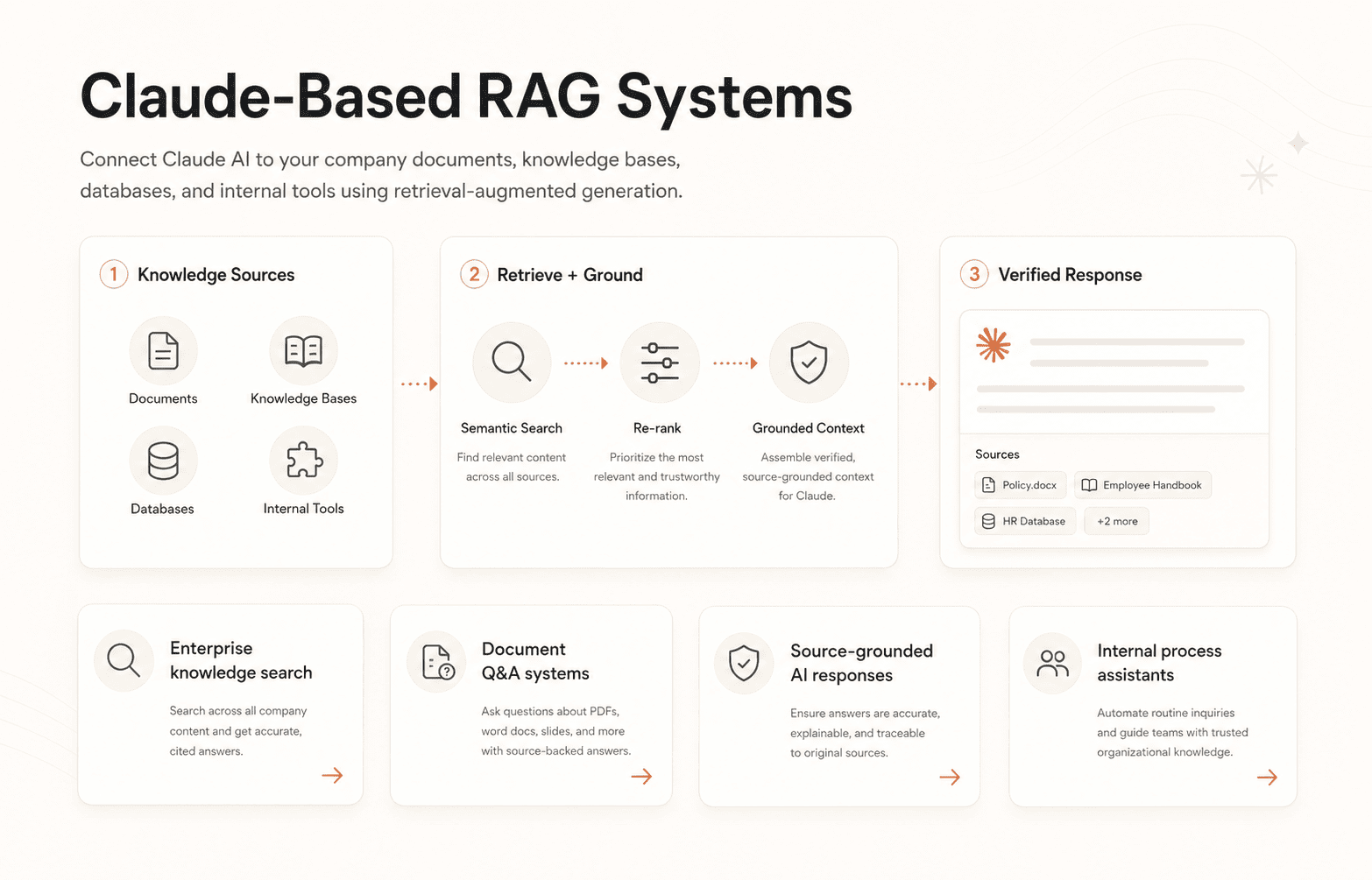Image resolution: width=1372 pixels, height=880 pixels.
Task: Expand the +2 more sources chip
Action: point(1117,521)
